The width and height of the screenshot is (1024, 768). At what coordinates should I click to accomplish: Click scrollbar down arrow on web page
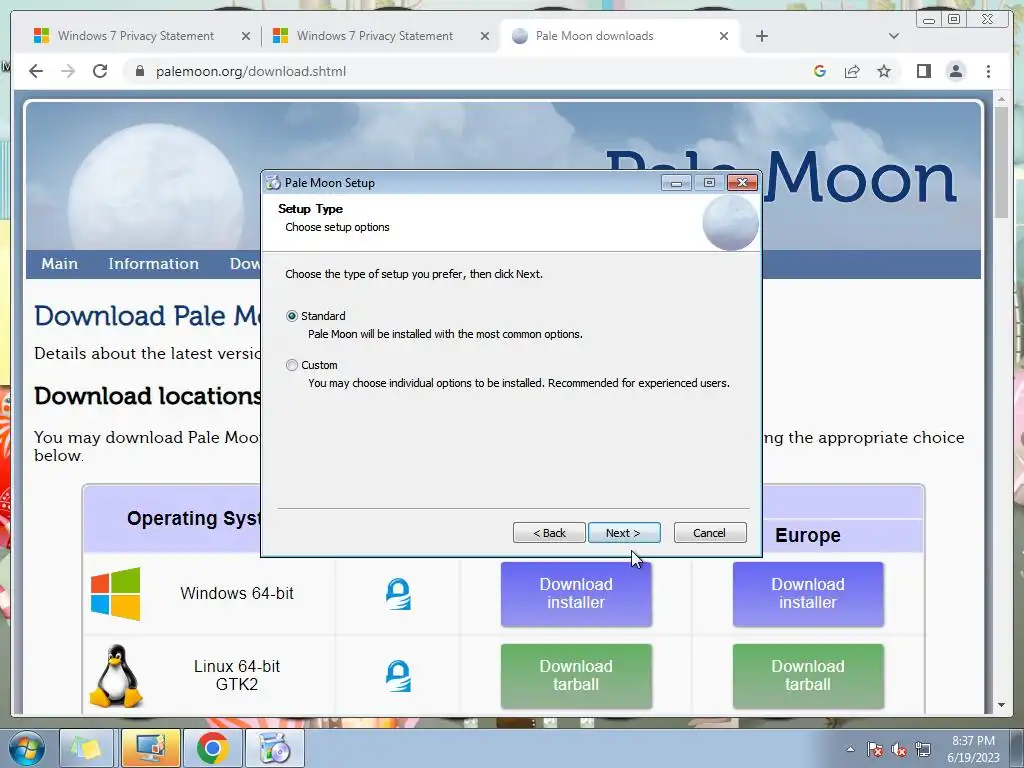(1001, 705)
